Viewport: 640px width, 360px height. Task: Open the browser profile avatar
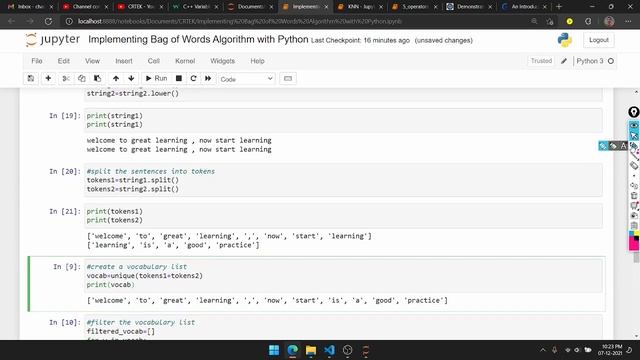(x=609, y=21)
